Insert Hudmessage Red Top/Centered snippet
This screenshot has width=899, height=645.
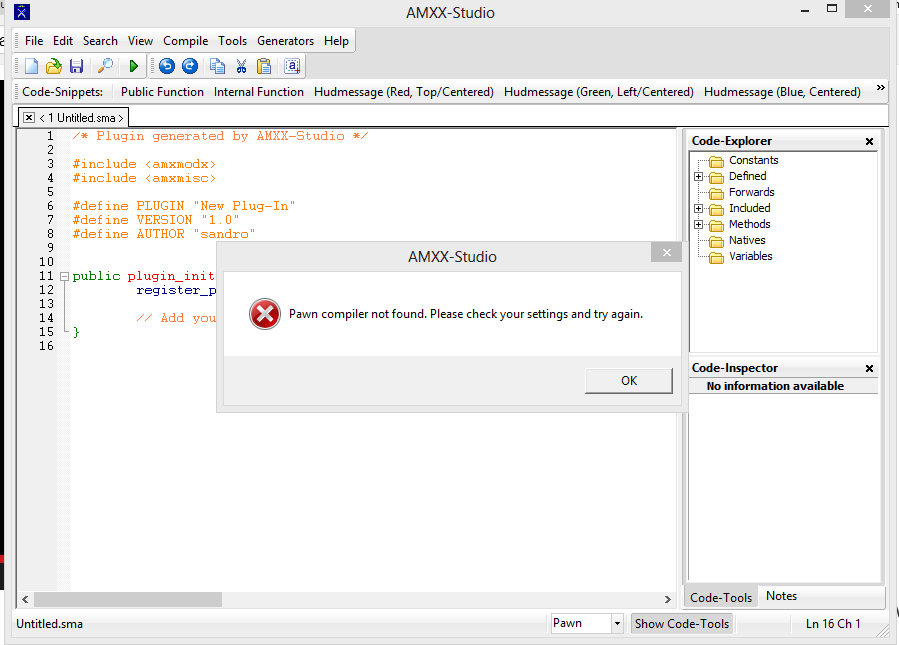tap(404, 92)
